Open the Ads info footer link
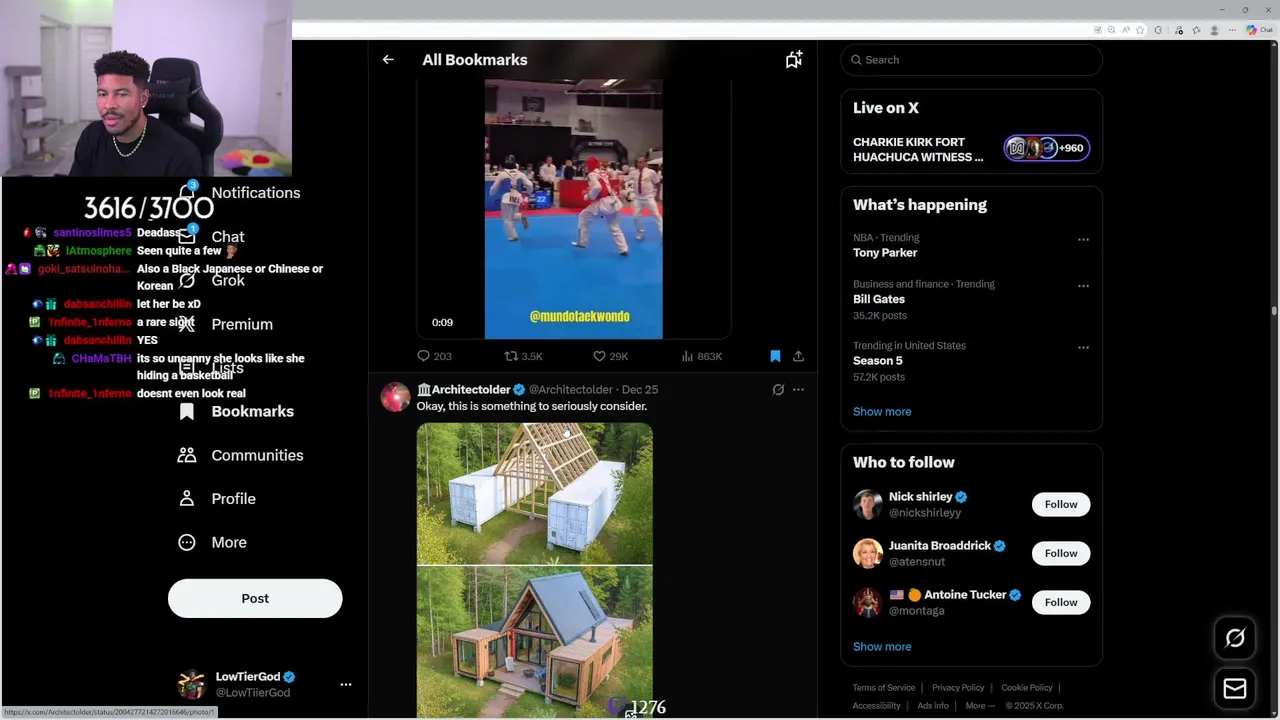 point(933,706)
